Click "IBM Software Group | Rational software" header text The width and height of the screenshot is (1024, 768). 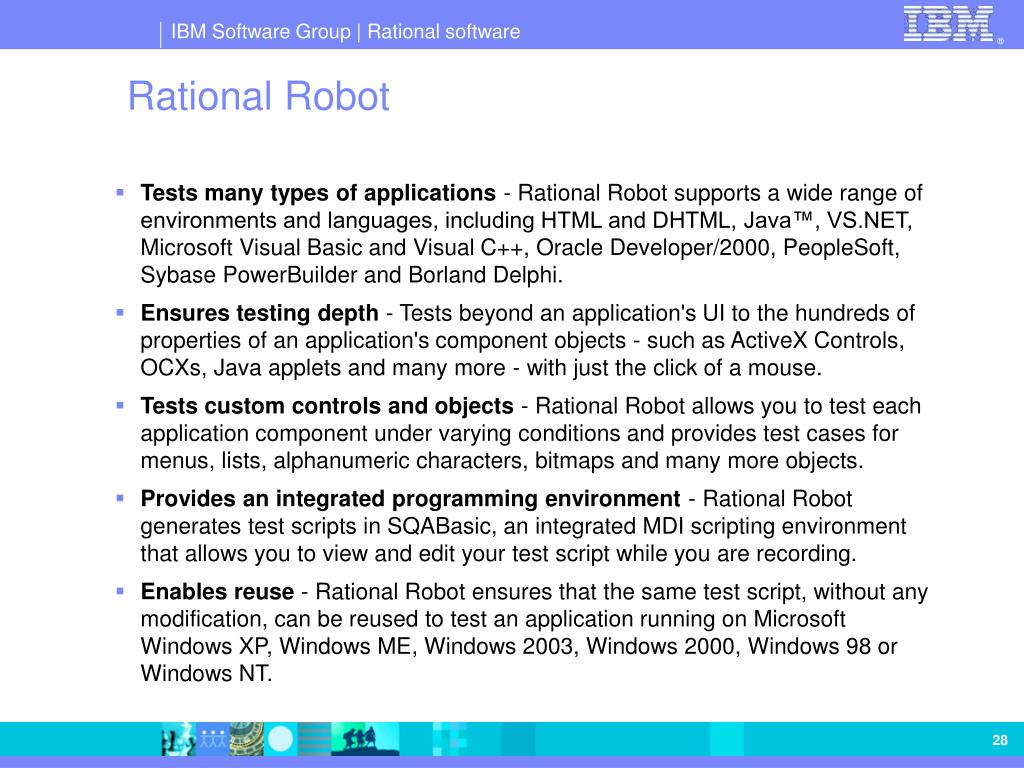point(345,31)
